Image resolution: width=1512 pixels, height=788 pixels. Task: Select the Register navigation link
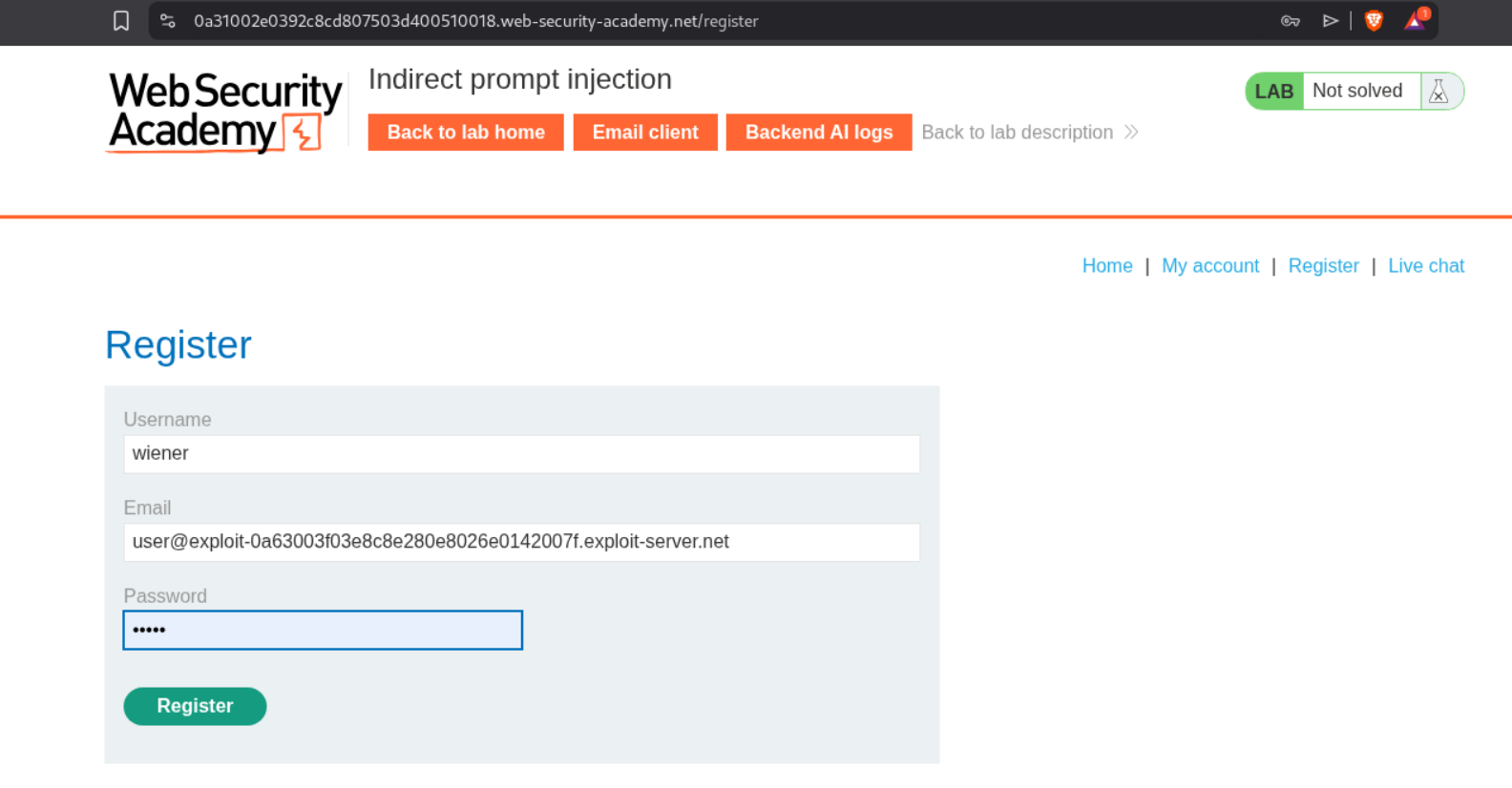(1323, 266)
